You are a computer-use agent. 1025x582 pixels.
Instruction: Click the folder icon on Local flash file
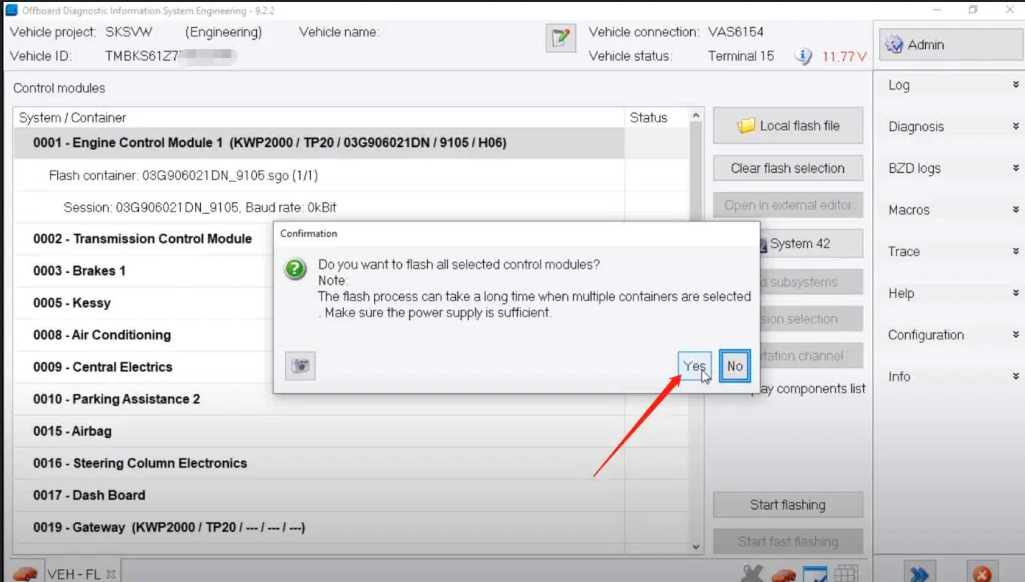(746, 125)
